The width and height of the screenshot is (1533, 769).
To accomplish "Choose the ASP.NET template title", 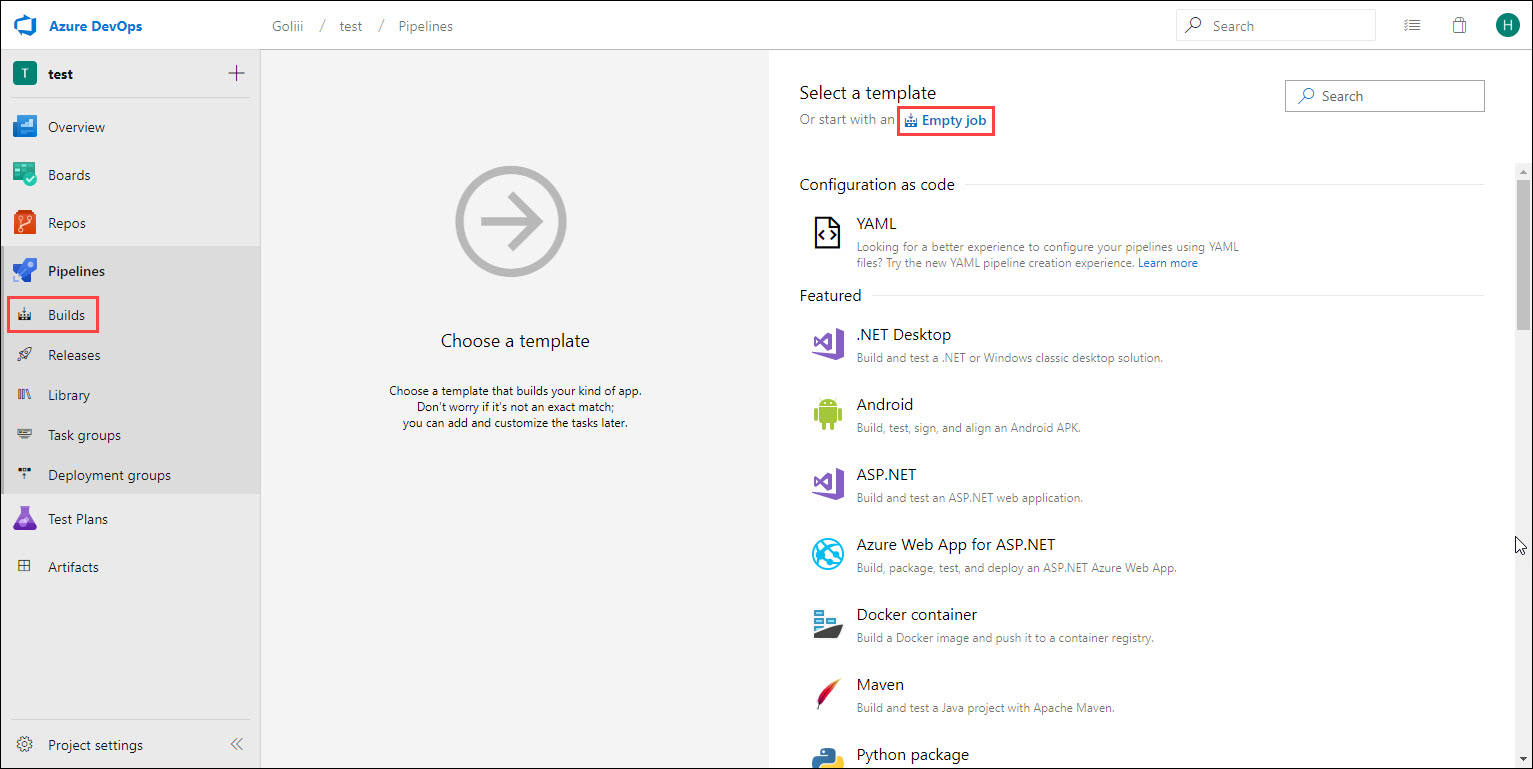I will point(886,475).
